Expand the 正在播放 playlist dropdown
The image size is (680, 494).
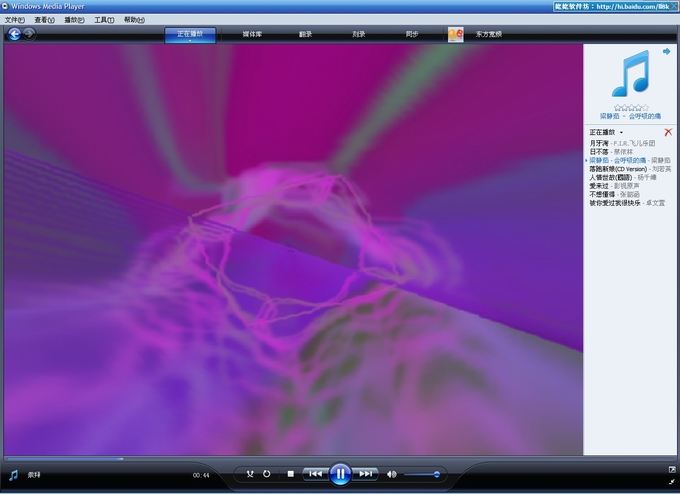(x=621, y=132)
